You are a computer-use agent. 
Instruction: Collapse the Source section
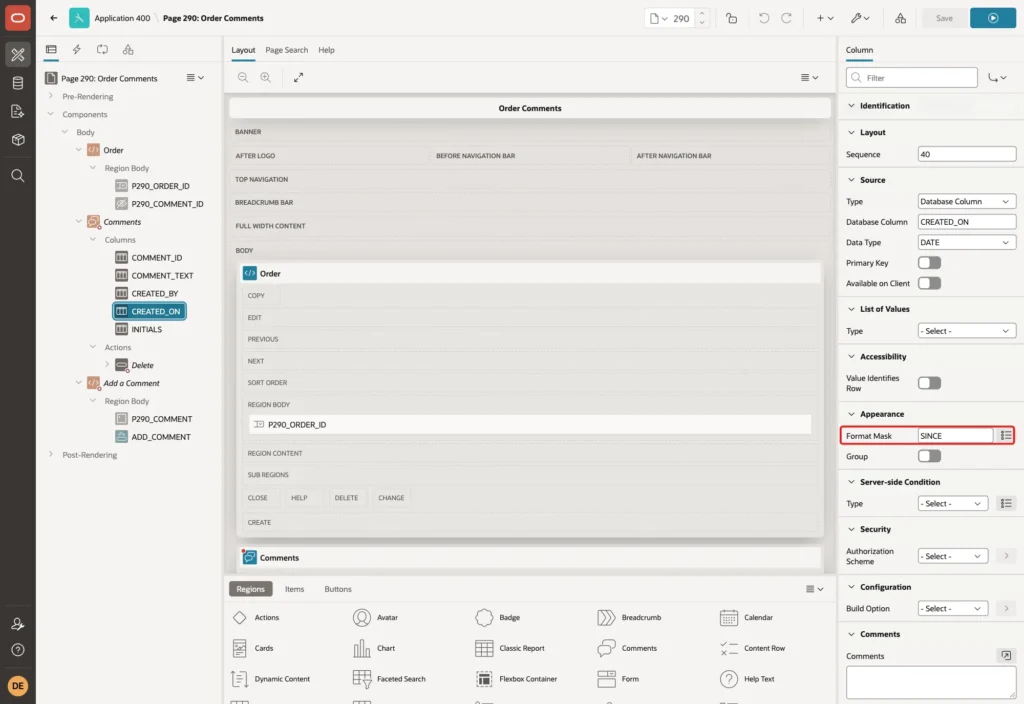pos(851,180)
